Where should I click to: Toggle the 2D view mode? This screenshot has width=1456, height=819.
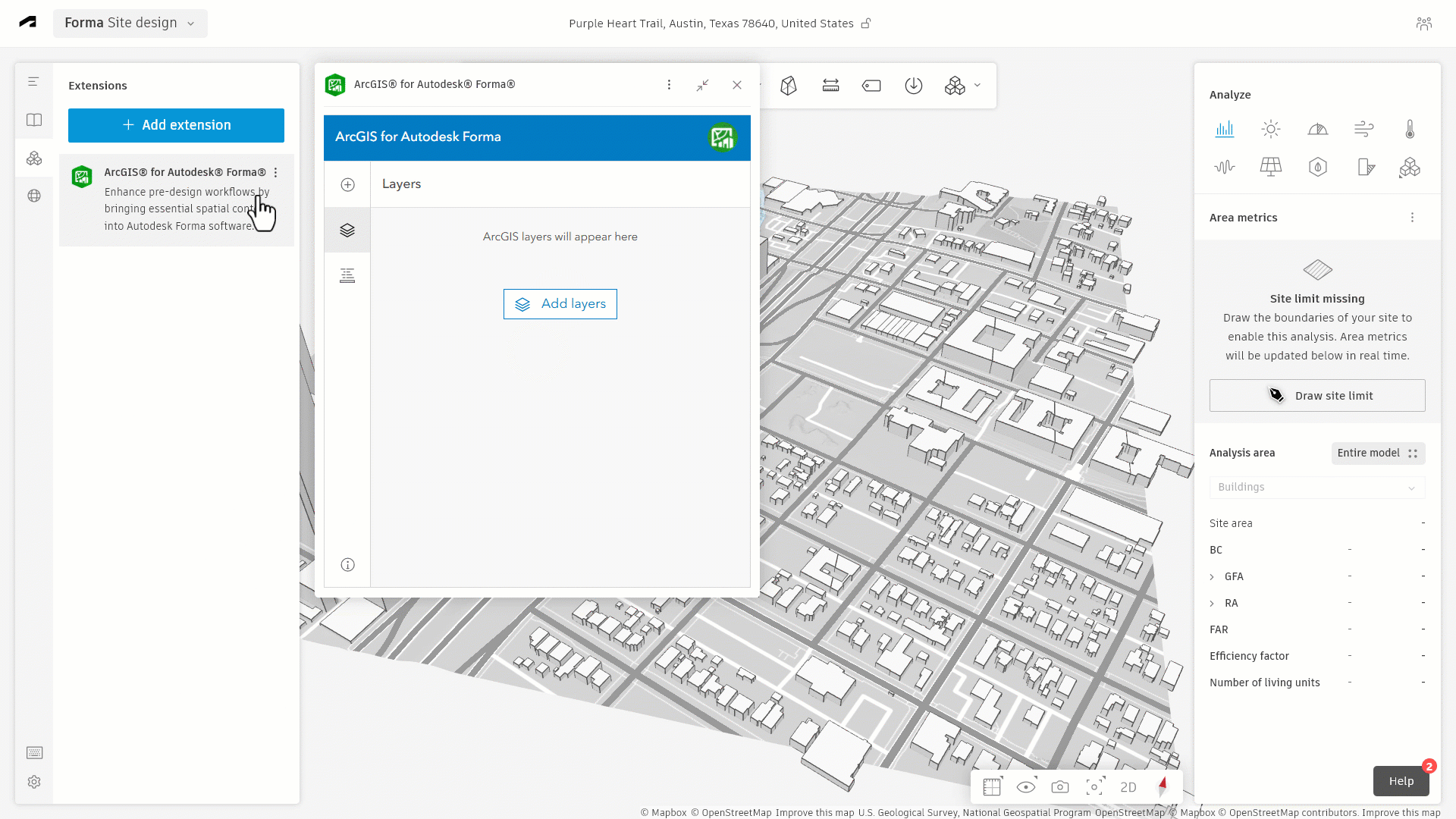point(1128,787)
